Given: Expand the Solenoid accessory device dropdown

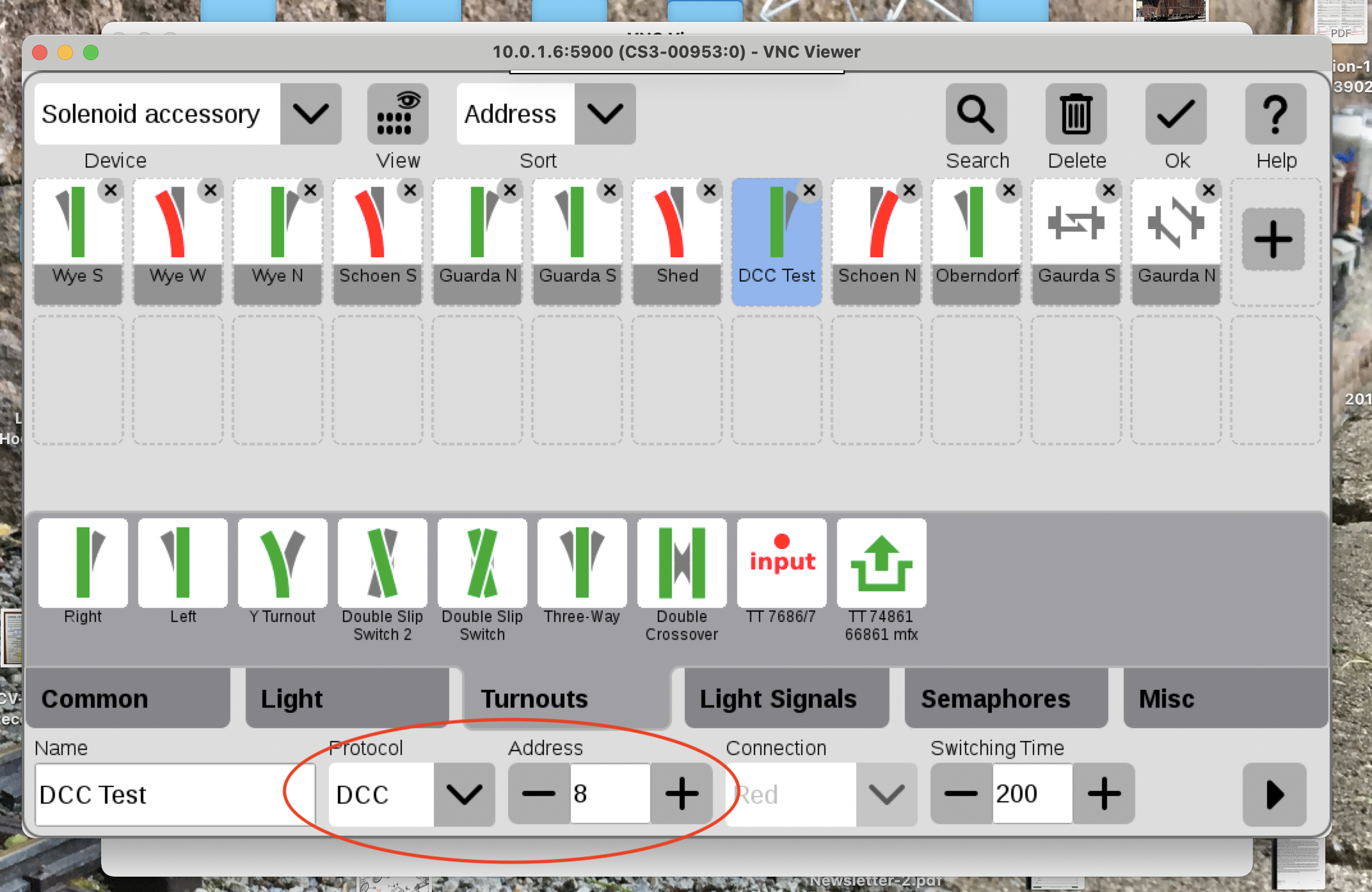Looking at the screenshot, I should (311, 114).
